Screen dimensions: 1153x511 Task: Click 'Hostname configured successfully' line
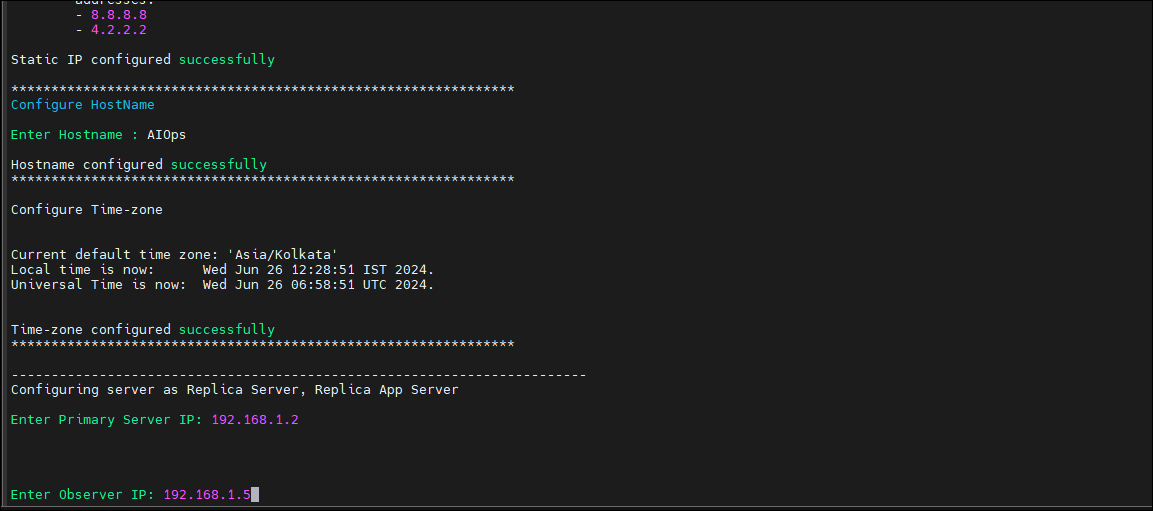pos(139,165)
